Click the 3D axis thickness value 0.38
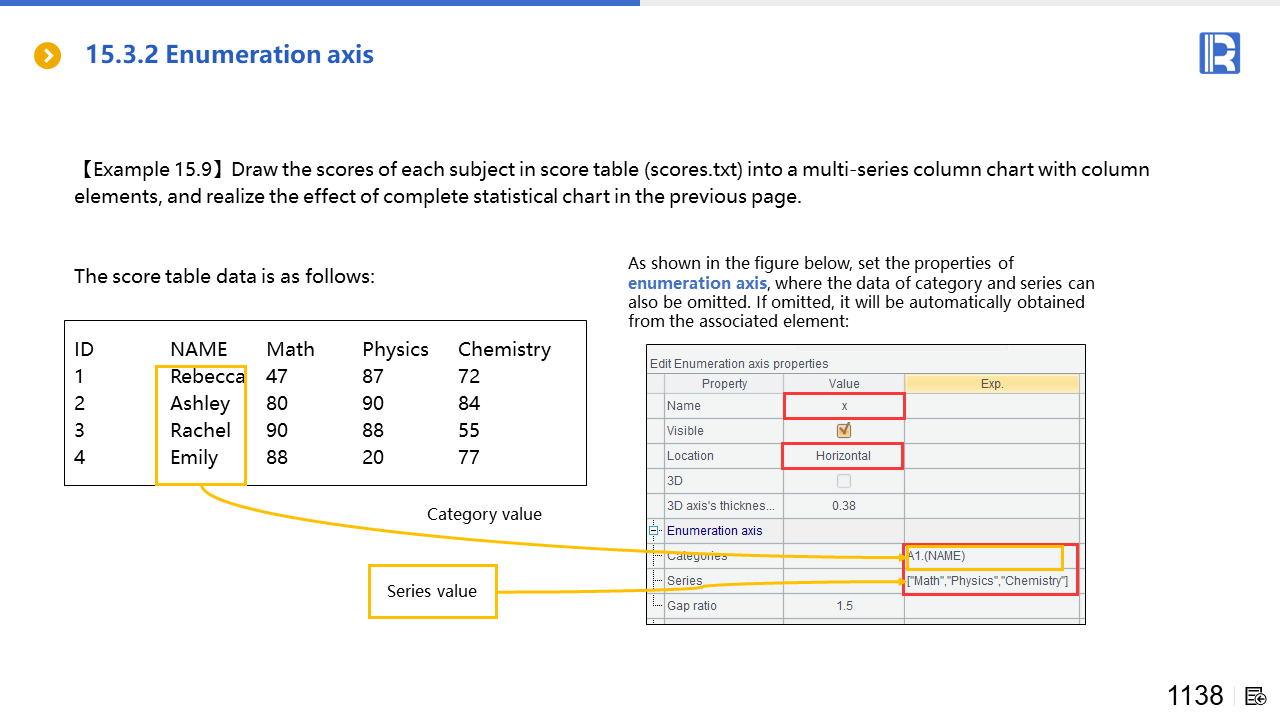1280x720 pixels. tap(844, 506)
